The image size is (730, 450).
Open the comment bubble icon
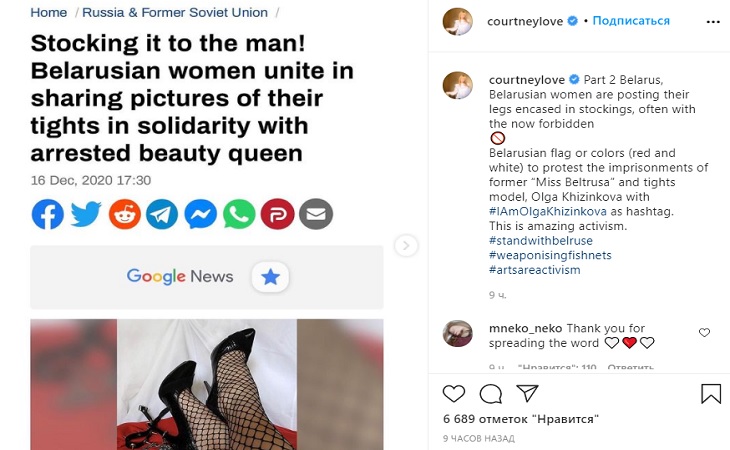coord(491,393)
